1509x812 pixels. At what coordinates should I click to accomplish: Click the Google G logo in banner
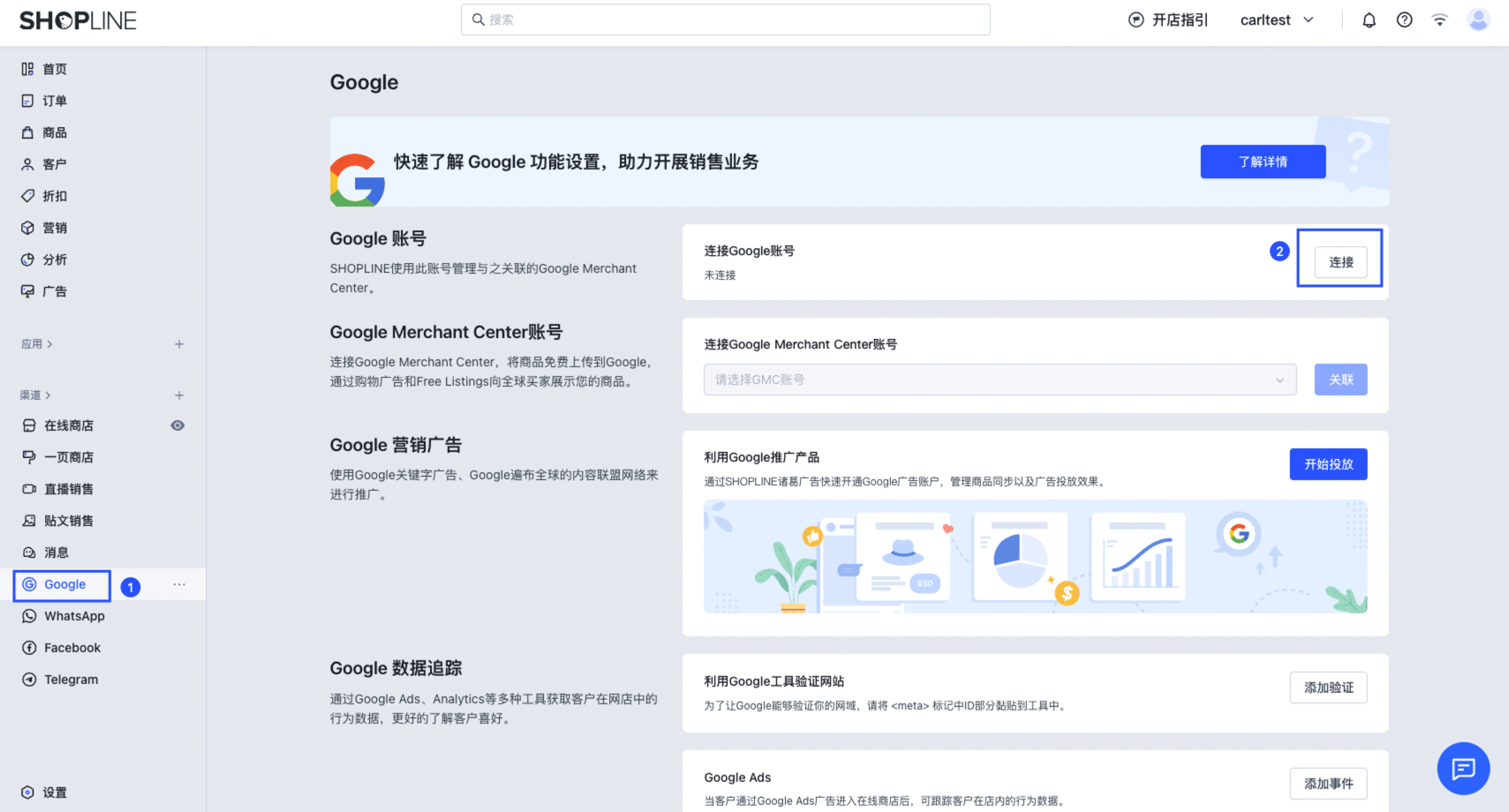(357, 180)
